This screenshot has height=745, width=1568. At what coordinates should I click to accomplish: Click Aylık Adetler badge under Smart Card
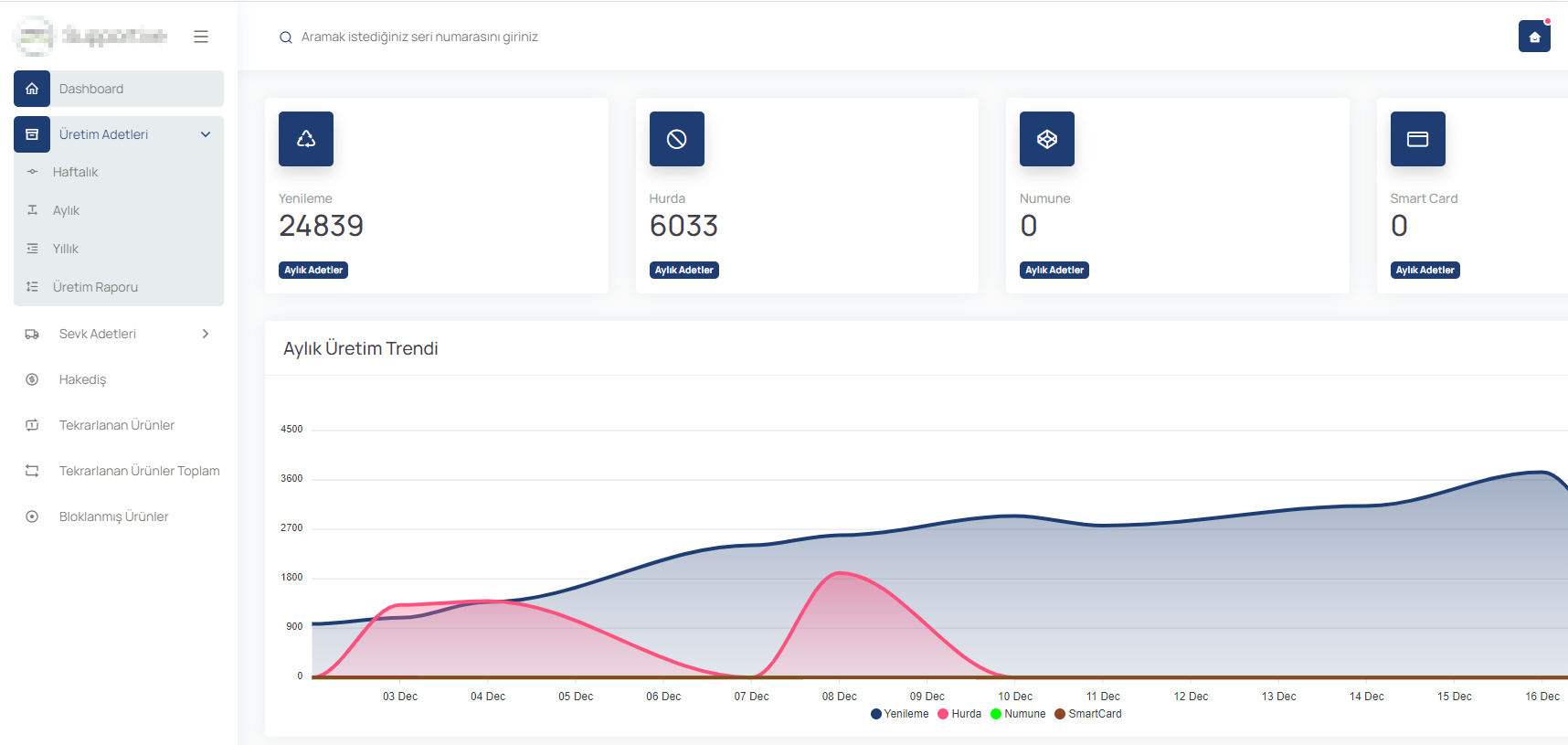[1425, 270]
